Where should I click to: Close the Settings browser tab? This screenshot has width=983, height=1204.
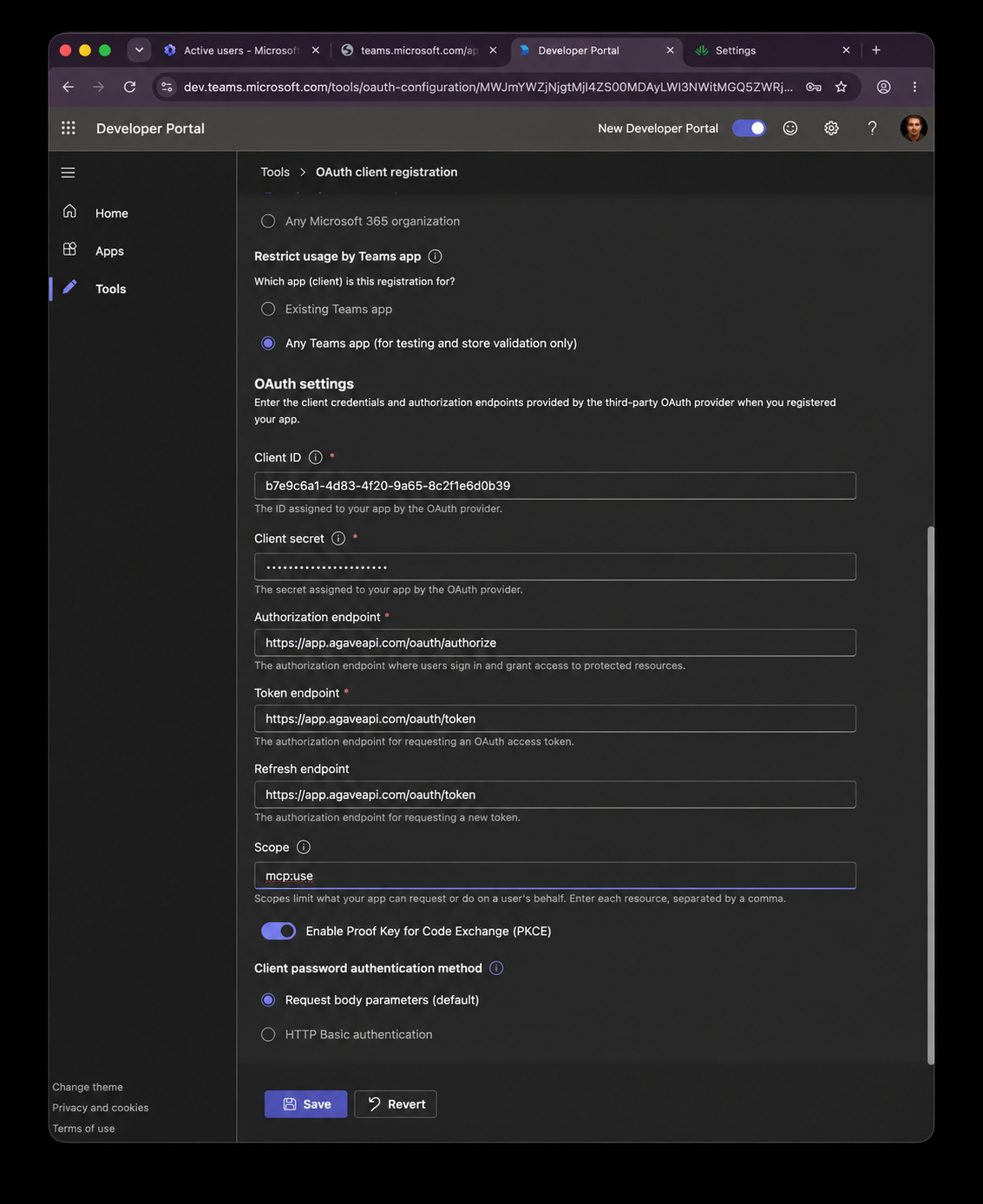pyautogui.click(x=846, y=50)
